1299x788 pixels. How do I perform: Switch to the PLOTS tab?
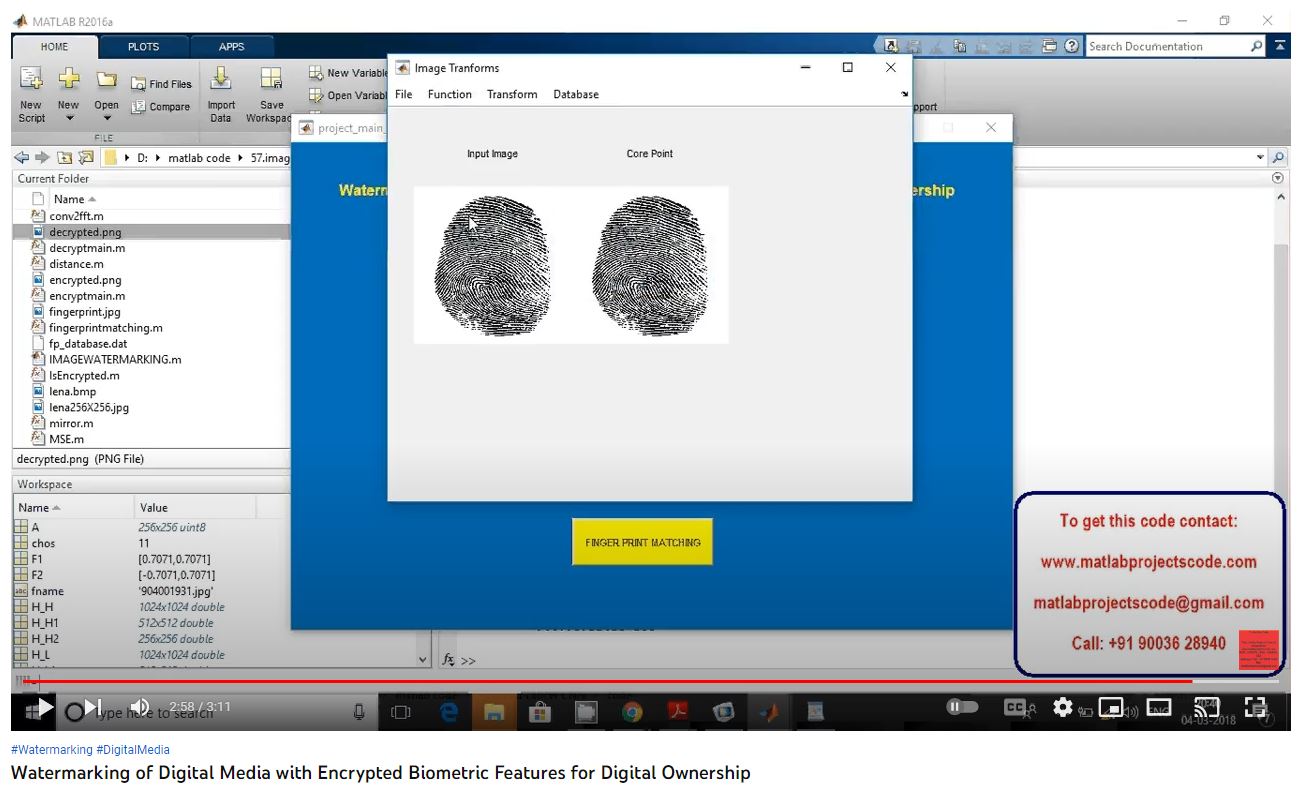coord(143,46)
